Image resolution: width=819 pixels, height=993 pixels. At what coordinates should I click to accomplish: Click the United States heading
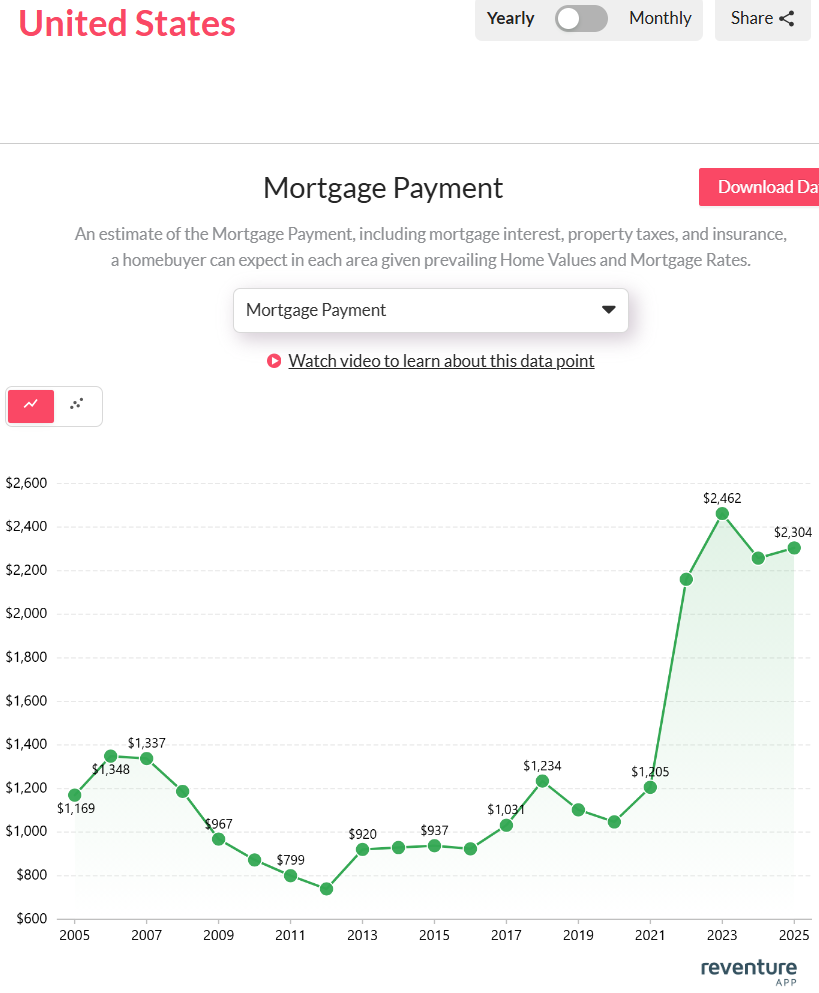coord(126,23)
